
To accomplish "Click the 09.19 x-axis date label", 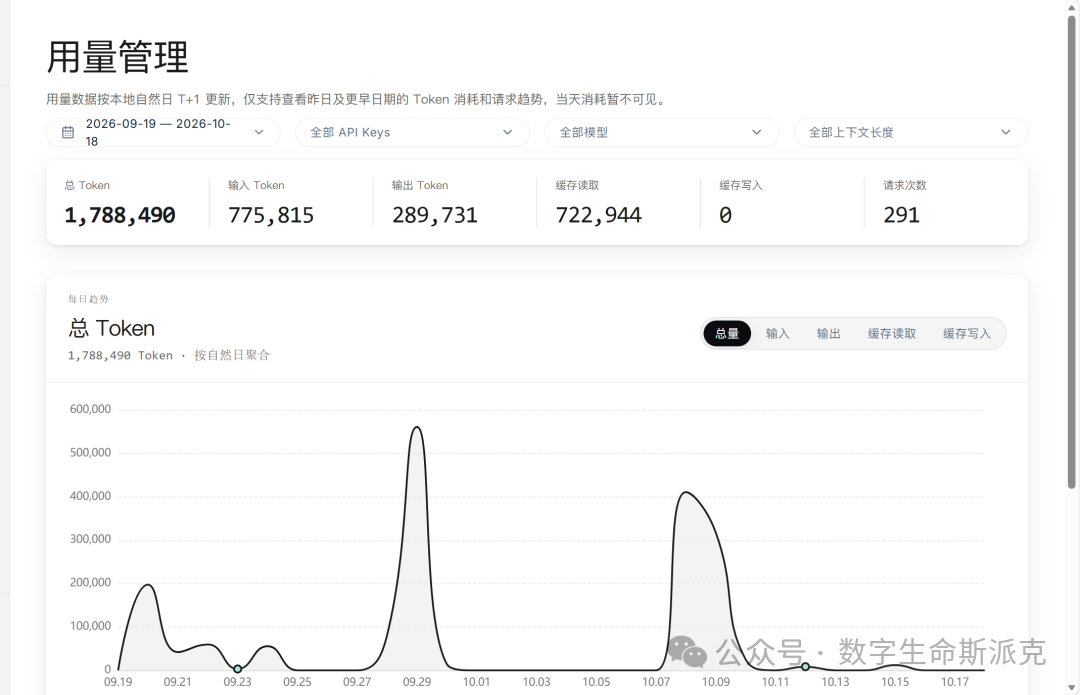I will click(x=118, y=682).
